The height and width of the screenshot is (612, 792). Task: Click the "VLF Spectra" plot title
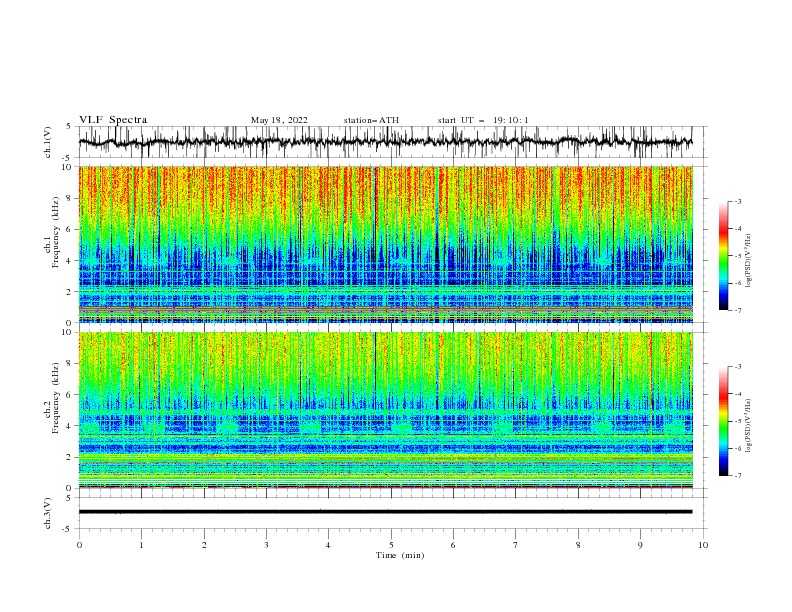(x=113, y=120)
